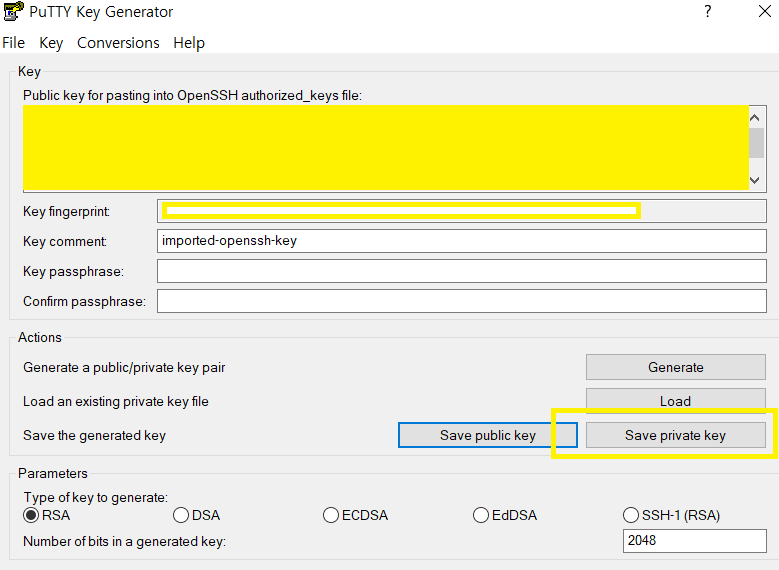Click the public key scrollbar thumb
779x570 pixels.
[x=756, y=143]
